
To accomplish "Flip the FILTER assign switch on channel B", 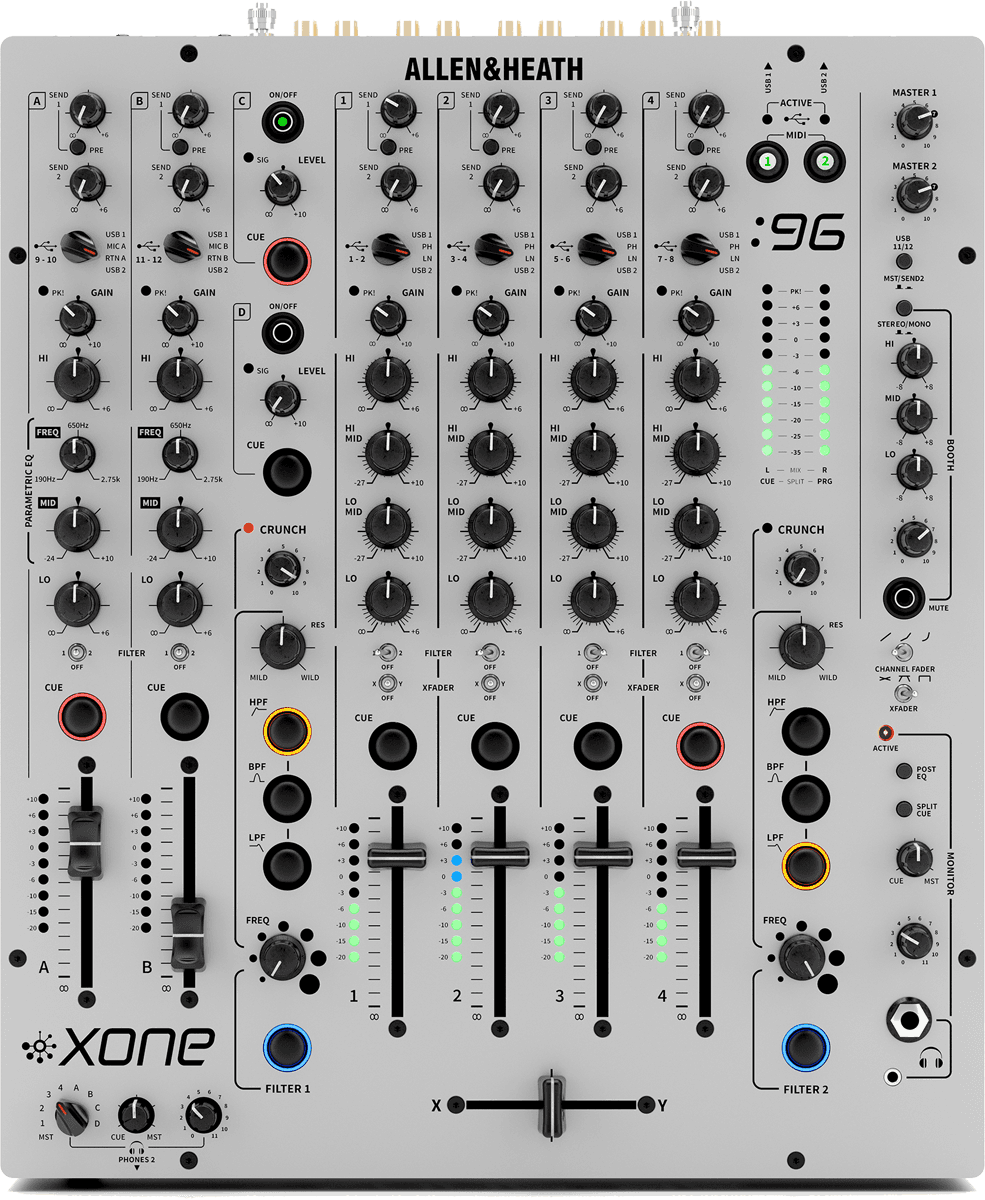I will point(180,650).
